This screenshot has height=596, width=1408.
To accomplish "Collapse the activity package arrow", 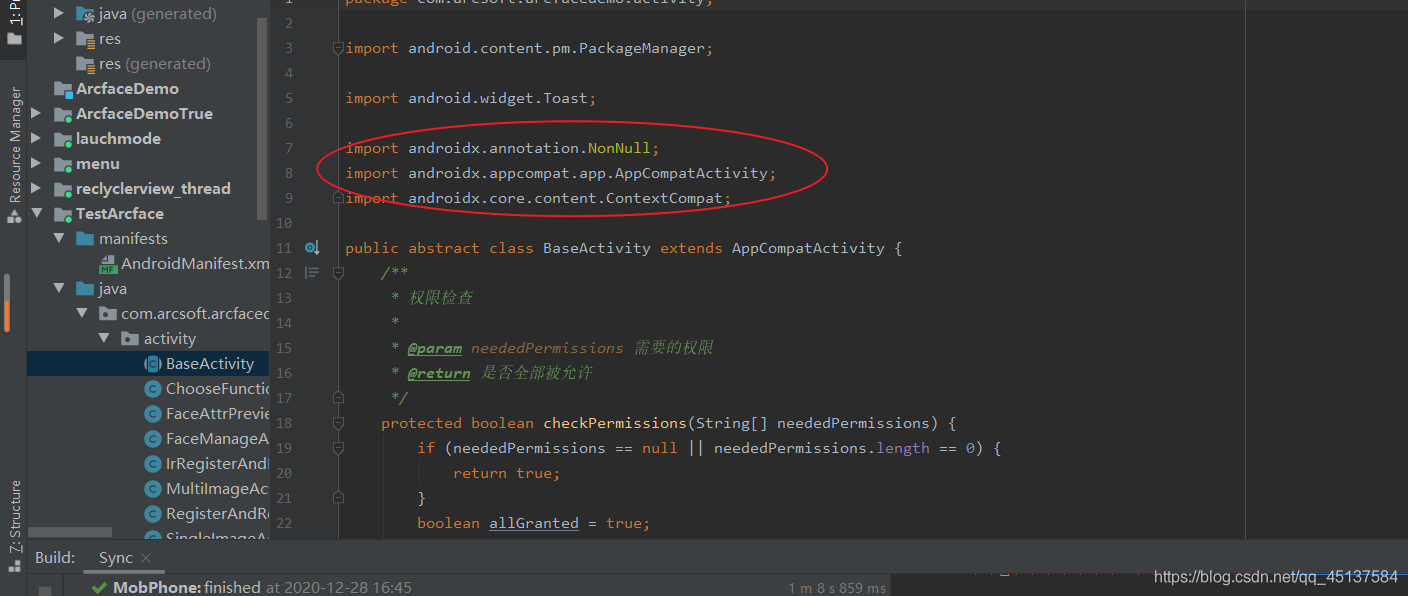I will pos(104,338).
